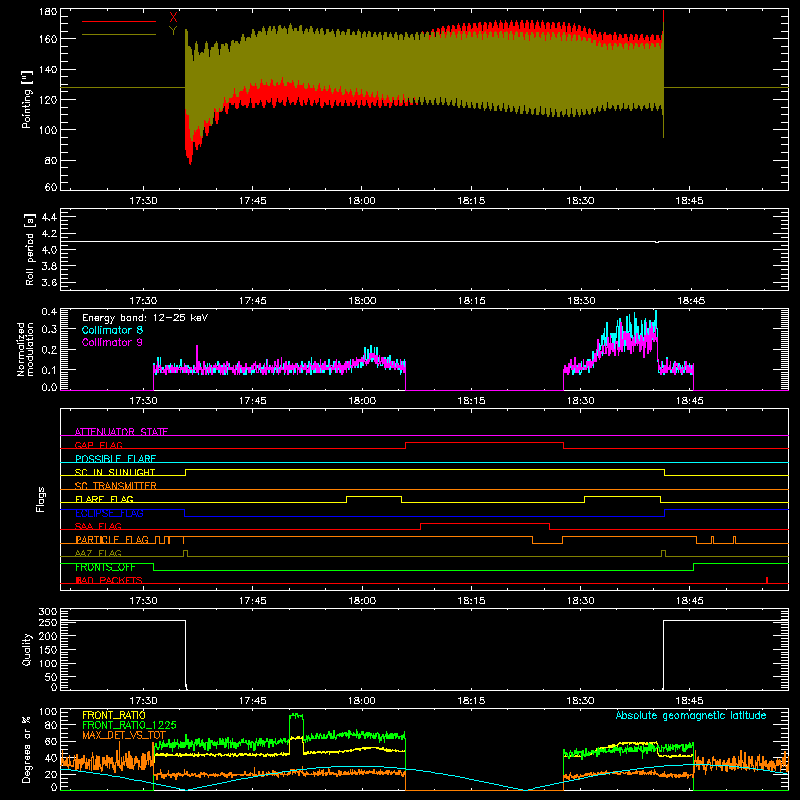Click the 'Normalized modulation' axis title
The image size is (800, 800).
26,349
